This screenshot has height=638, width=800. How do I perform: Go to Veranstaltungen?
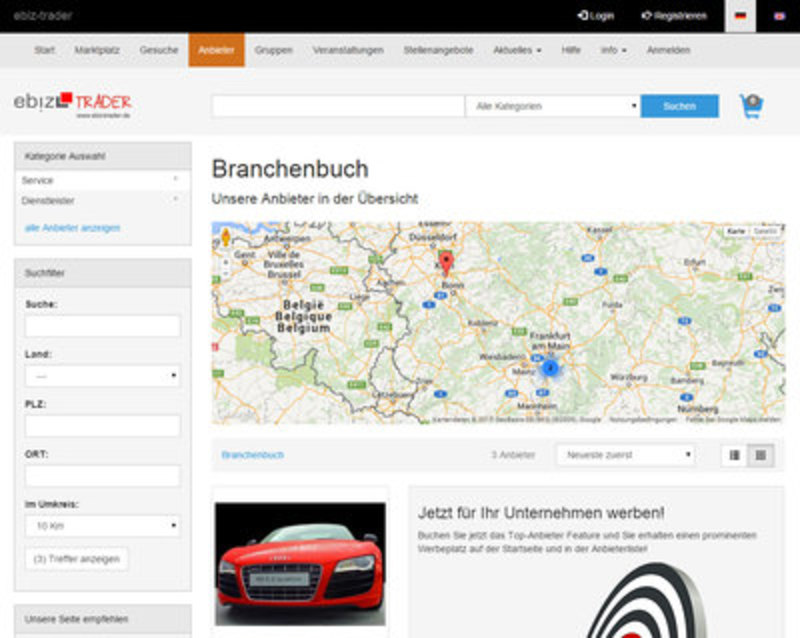(x=348, y=50)
